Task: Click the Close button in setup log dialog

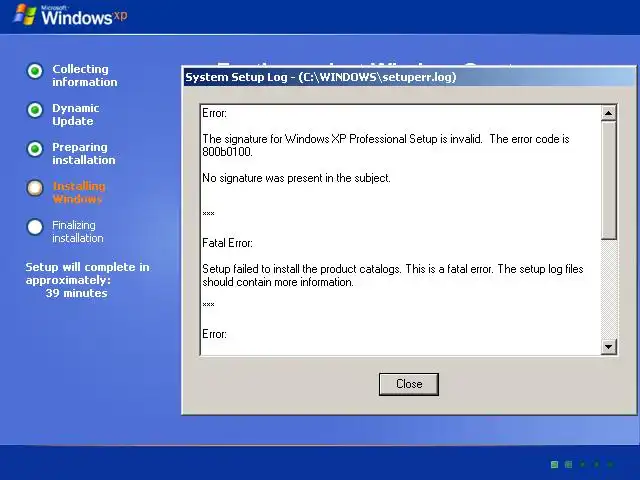Action: [x=409, y=384]
